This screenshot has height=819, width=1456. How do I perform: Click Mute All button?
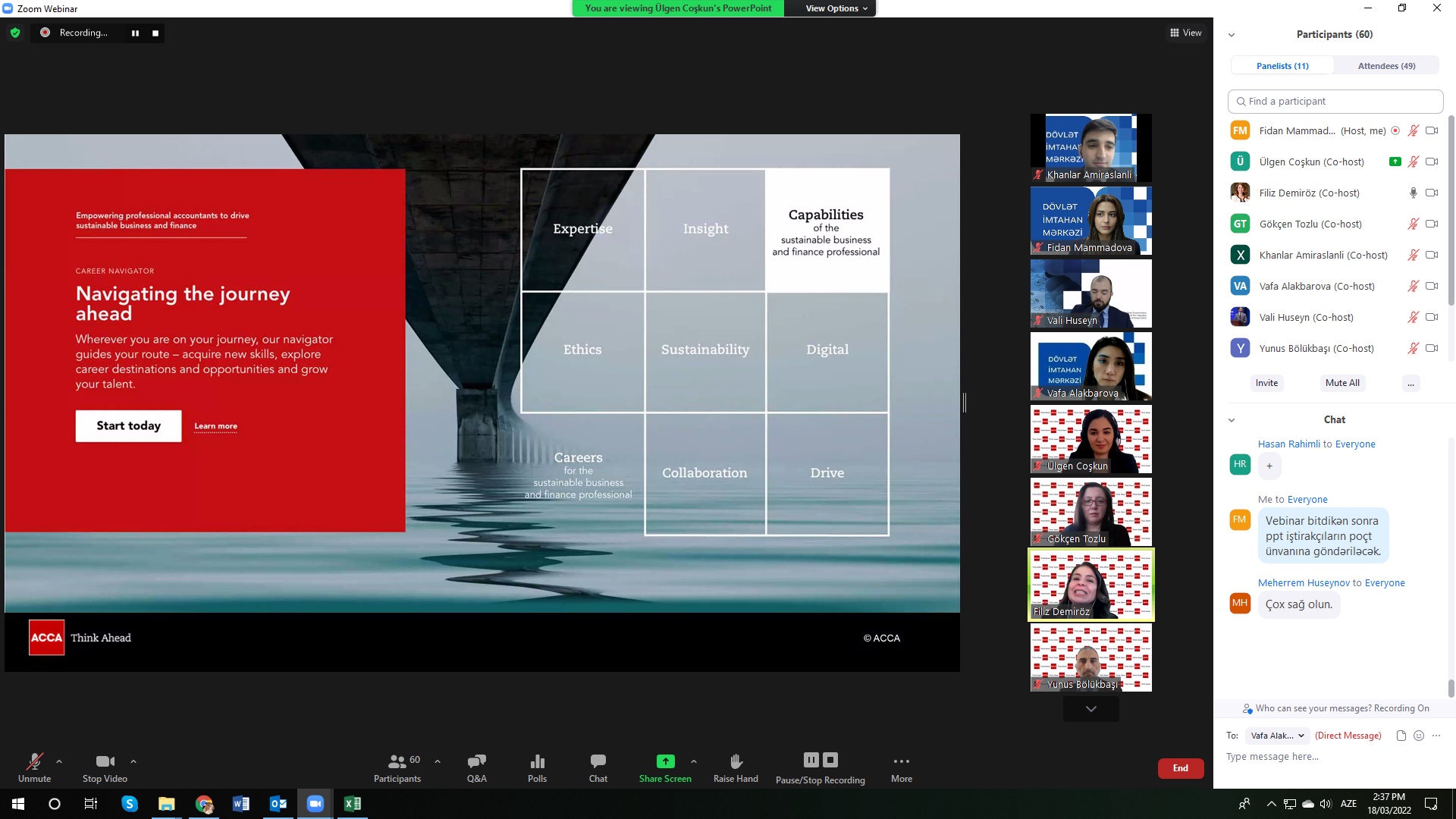1342,383
